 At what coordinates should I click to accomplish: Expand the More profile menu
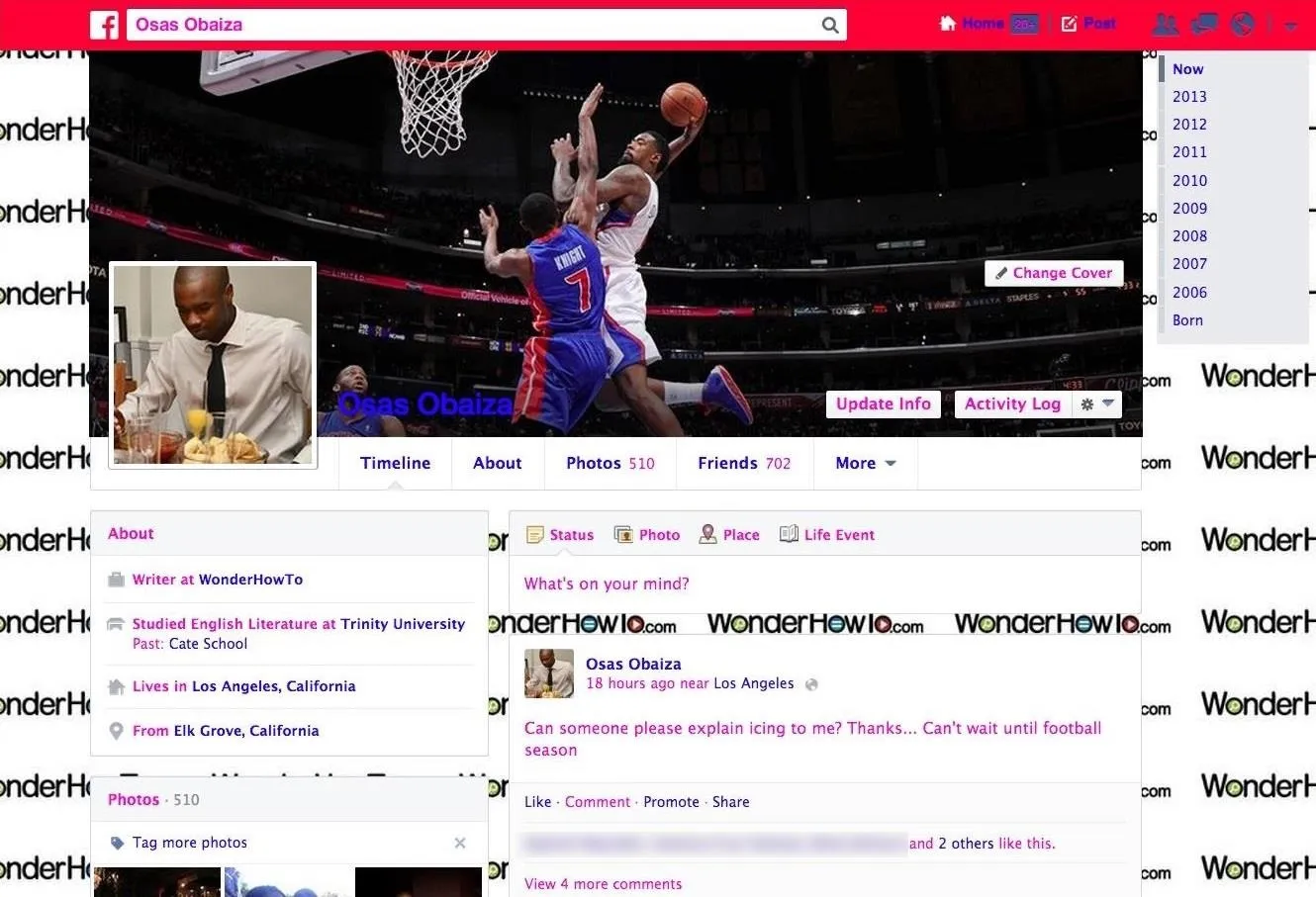pos(866,463)
